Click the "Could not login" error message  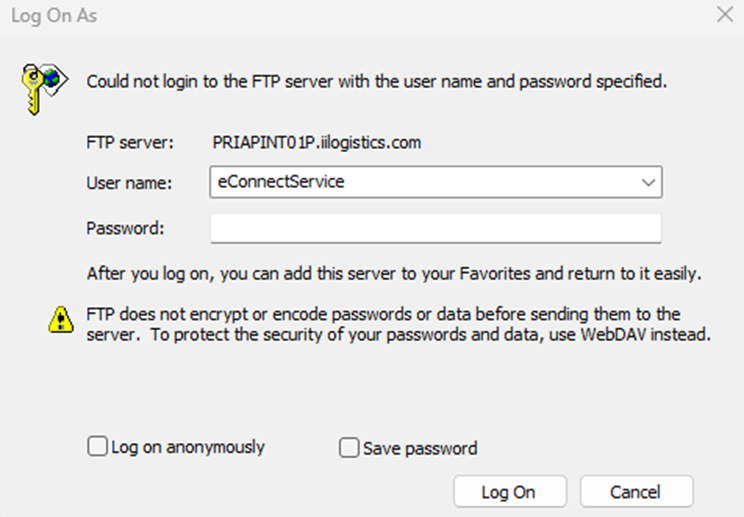click(376, 81)
